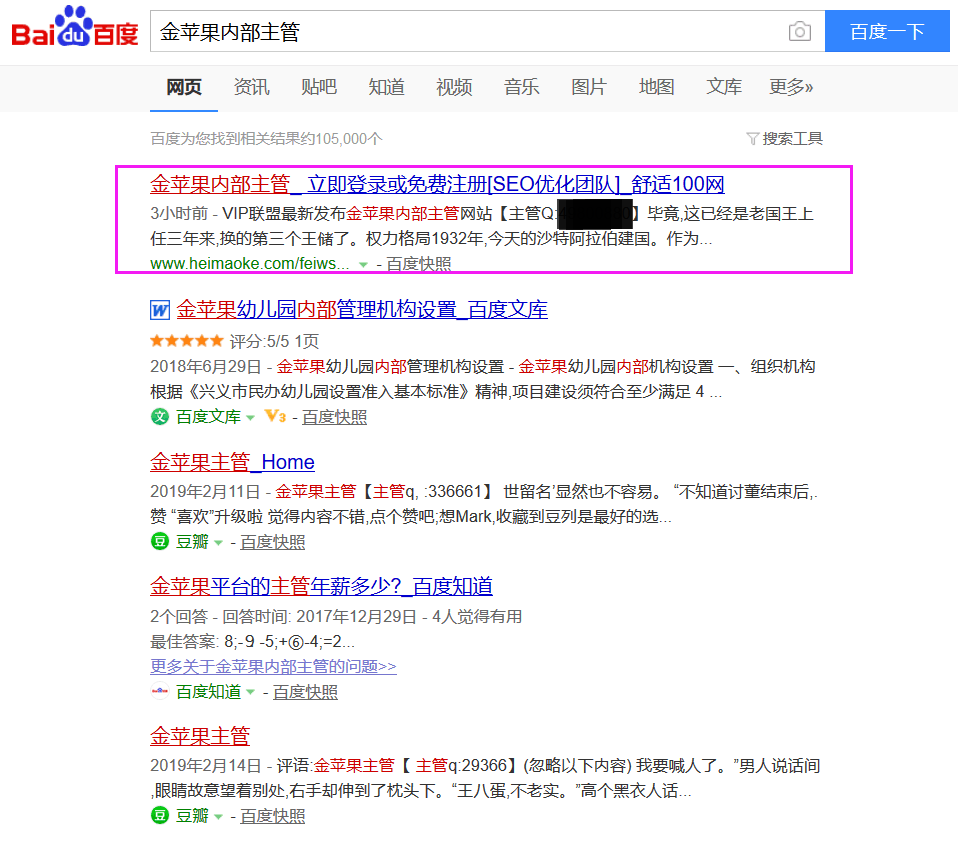958x843 pixels.
Task: Open the 更多» tab menu
Action: coord(791,87)
